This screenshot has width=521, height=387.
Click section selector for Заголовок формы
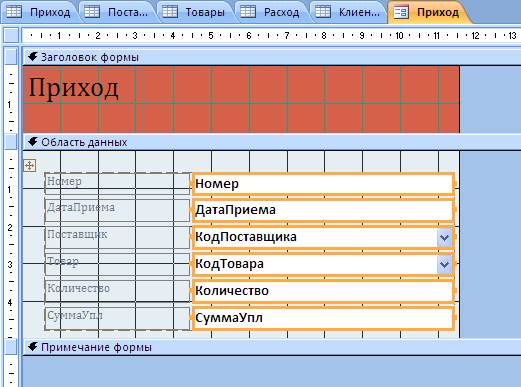[11, 57]
